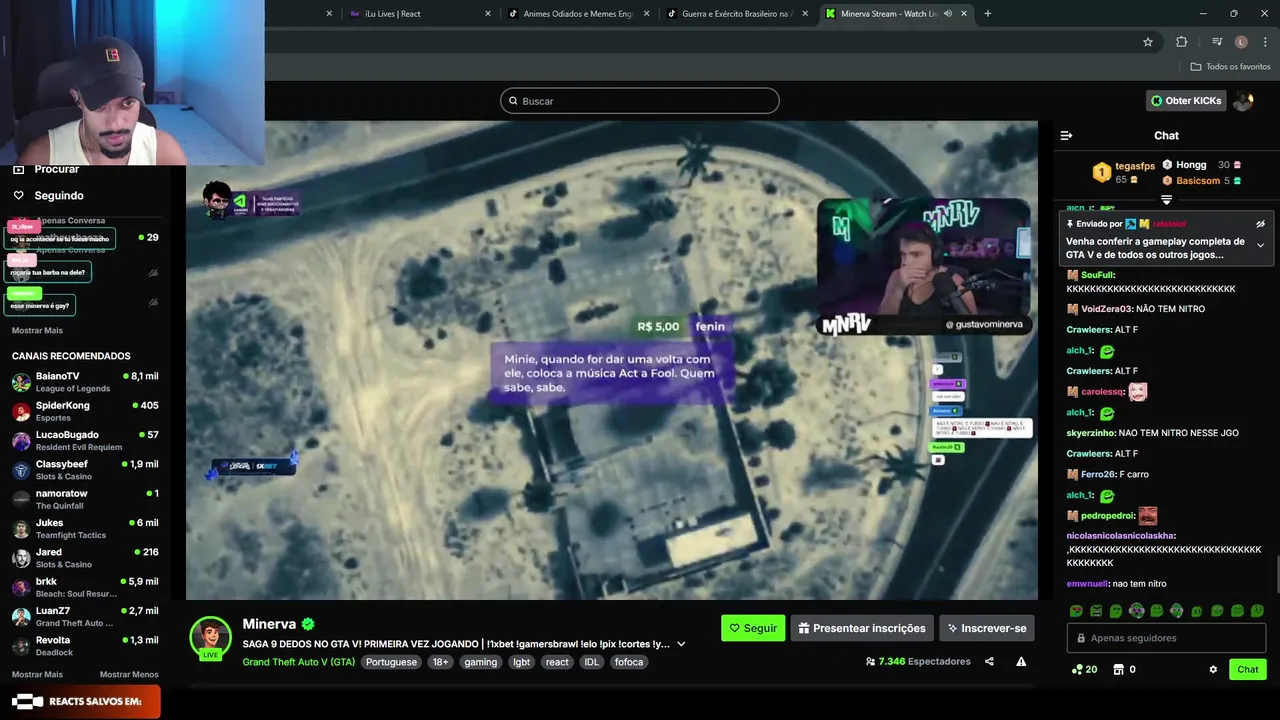Click Presentear inscrições button
The image size is (1280, 720).
point(862,628)
